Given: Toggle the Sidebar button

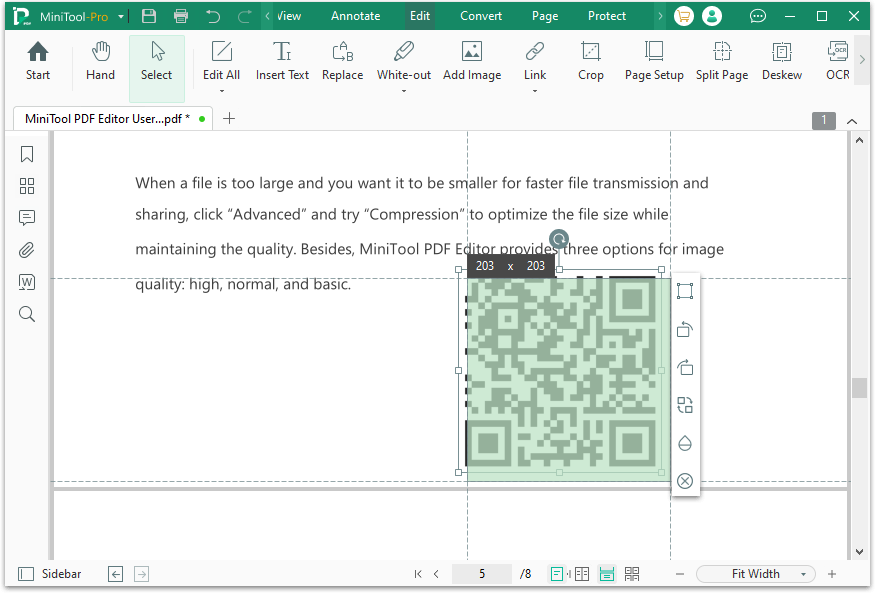Looking at the screenshot, I should pos(50,574).
